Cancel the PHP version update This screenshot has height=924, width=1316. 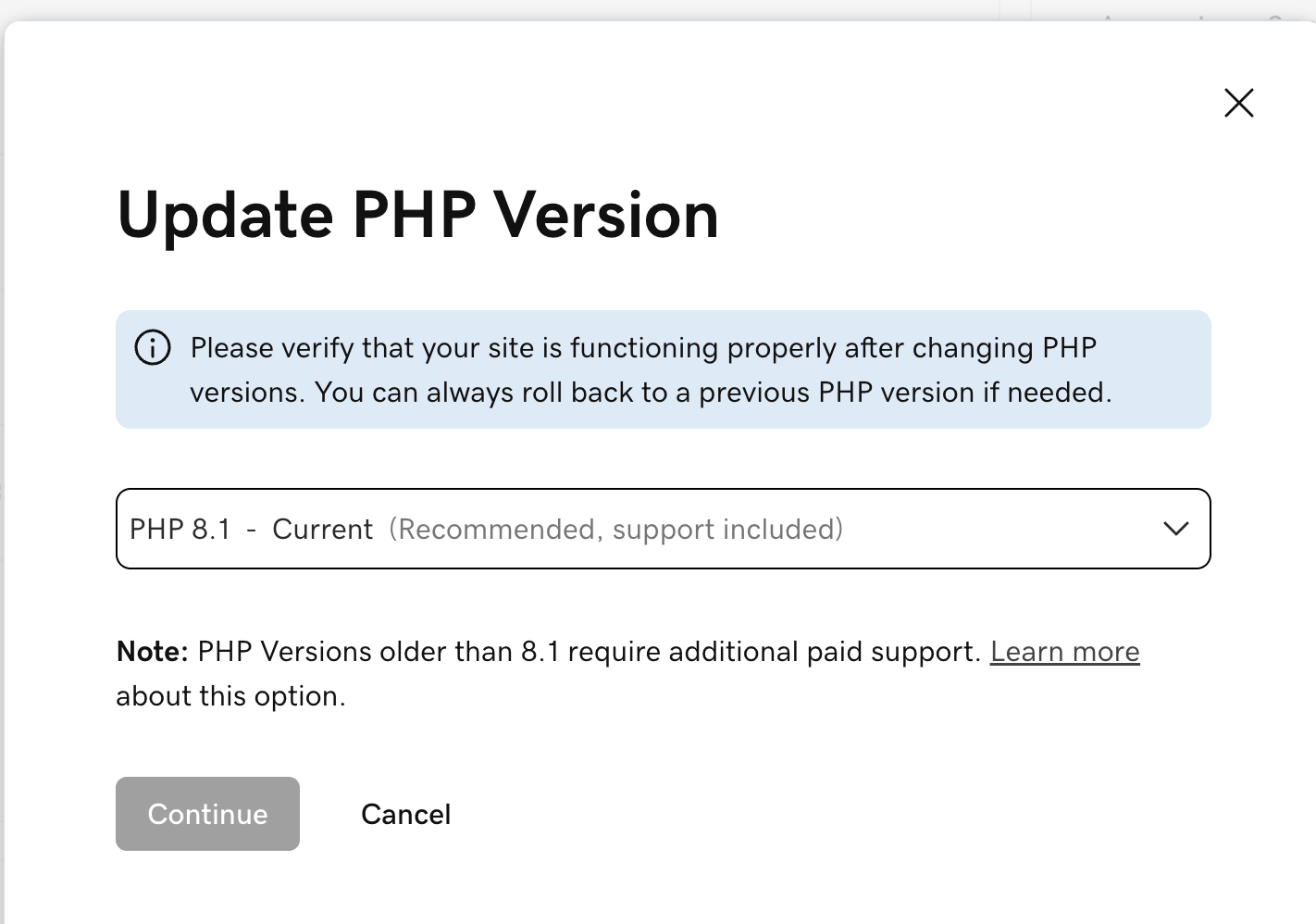tap(405, 814)
